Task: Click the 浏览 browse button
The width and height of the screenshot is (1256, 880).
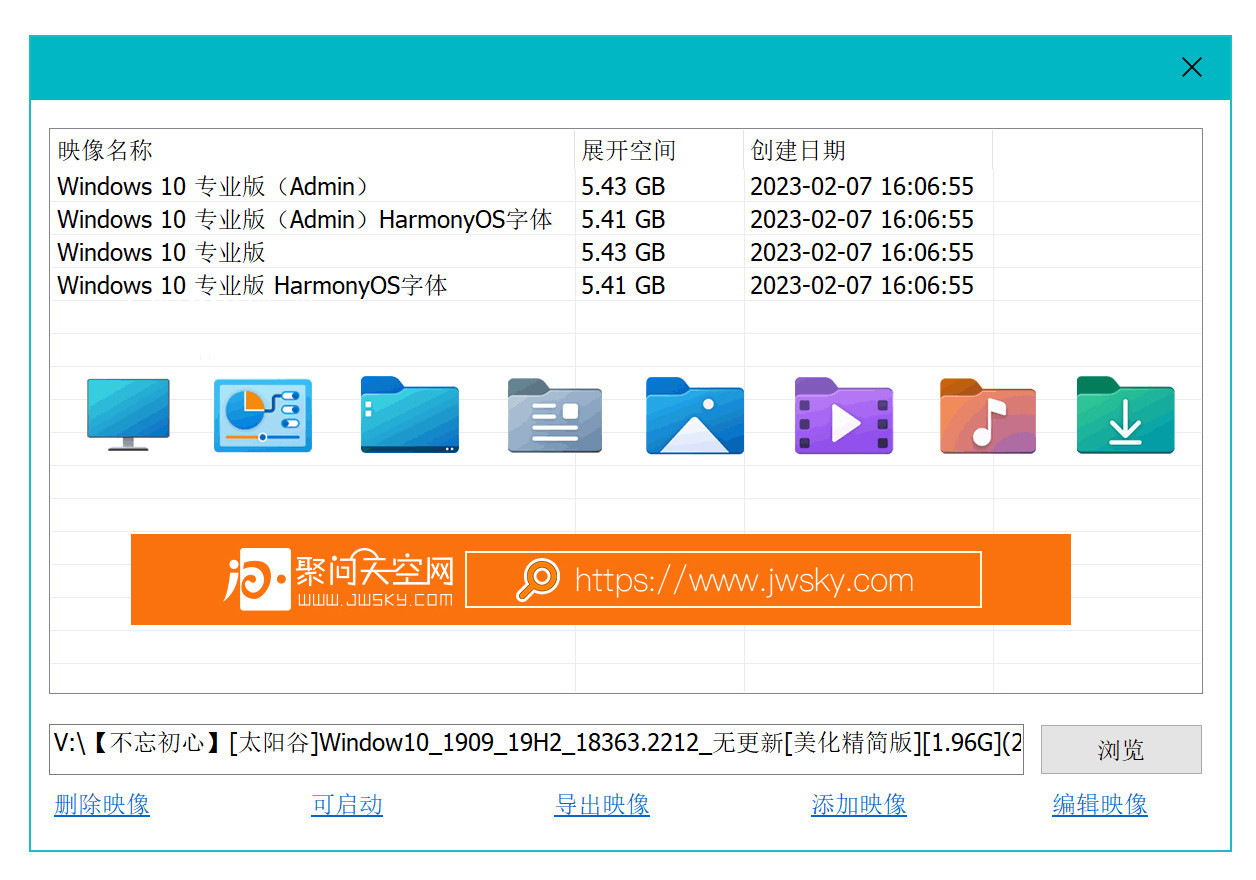Action: 1121,750
